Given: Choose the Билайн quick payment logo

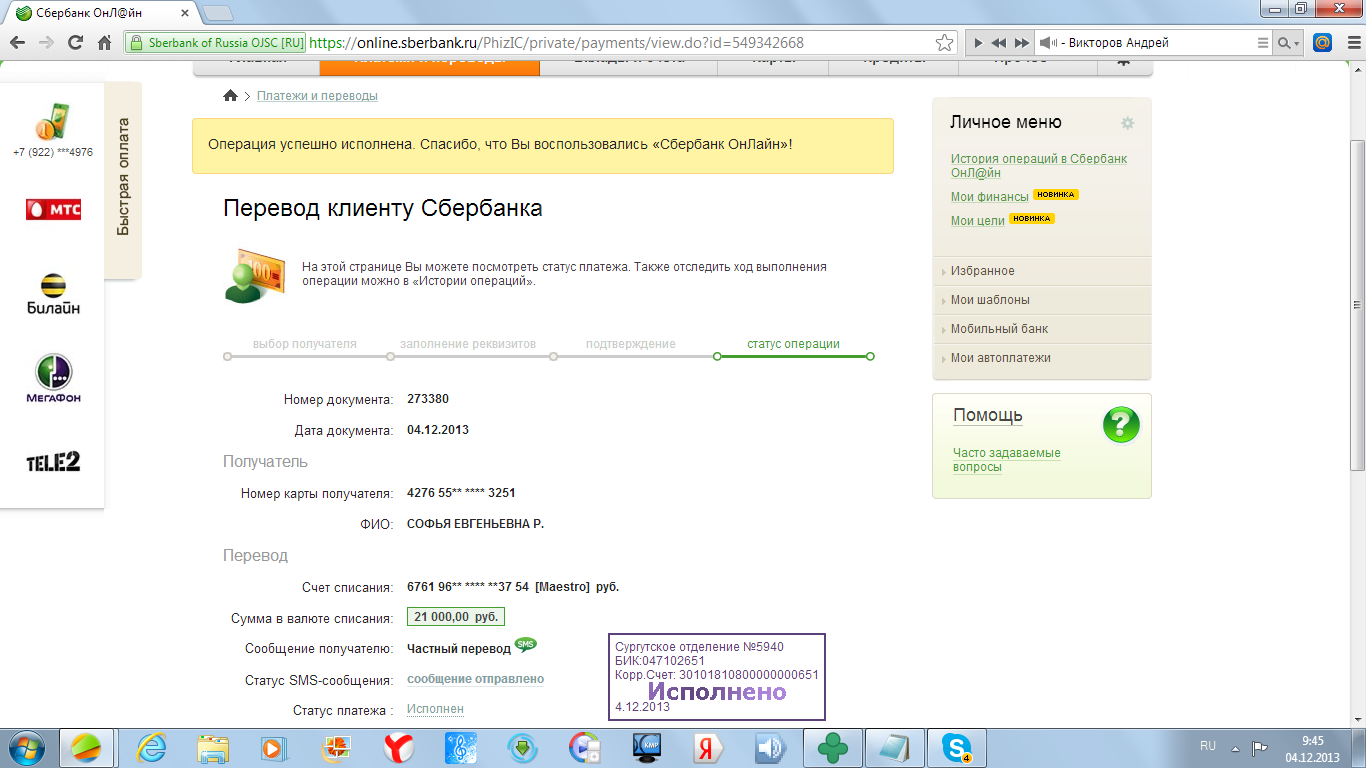Looking at the screenshot, I should [53, 294].
